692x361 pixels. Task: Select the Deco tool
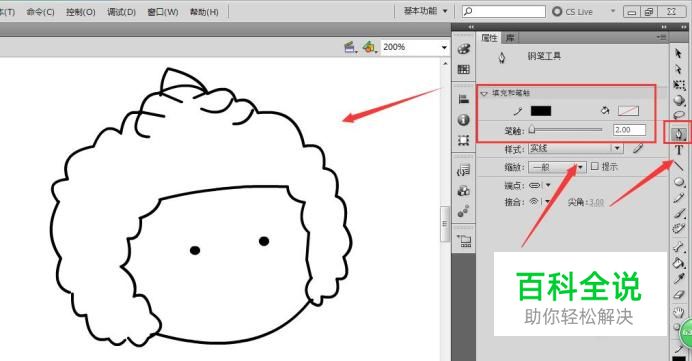pyautogui.click(x=679, y=228)
